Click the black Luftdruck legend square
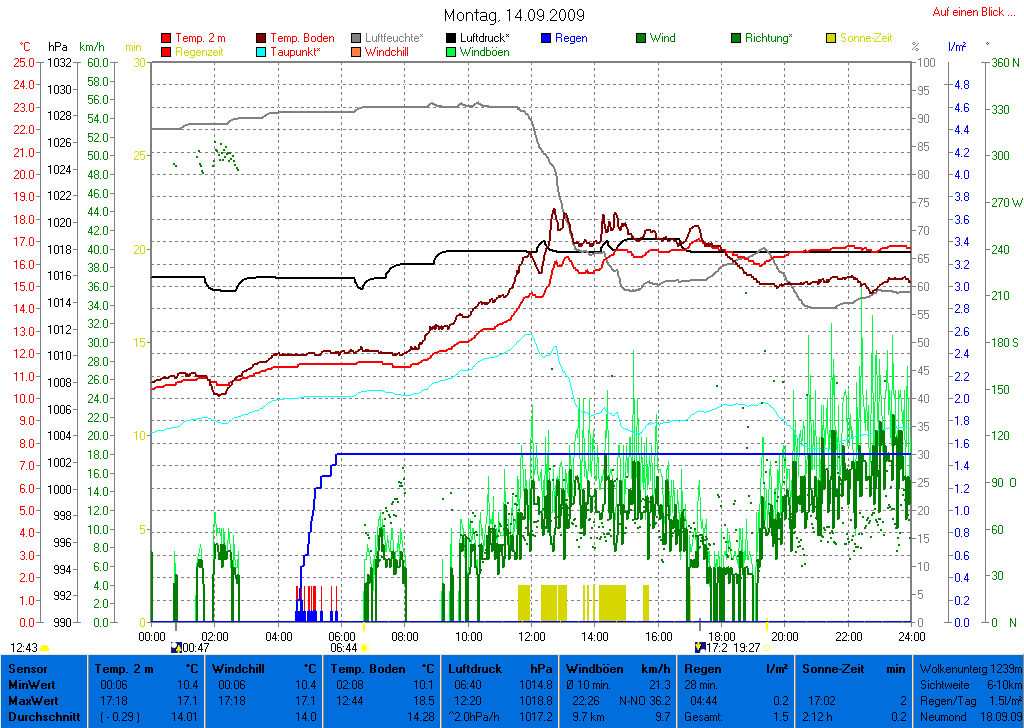 coord(451,39)
